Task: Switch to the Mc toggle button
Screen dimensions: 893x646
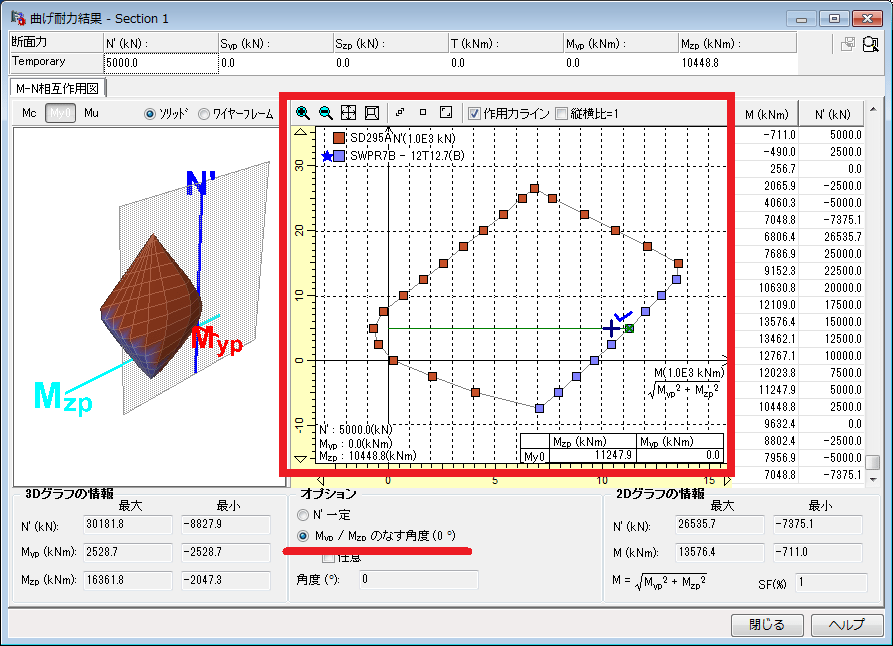Action: tap(30, 113)
